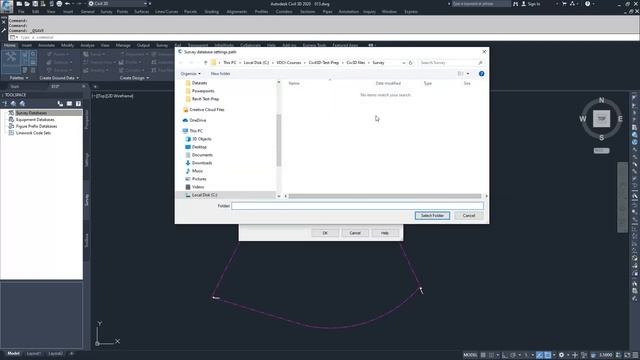Viewport: 640px width, 360px height.
Task: Click the blue help icon in dialog
Action: 482,74
